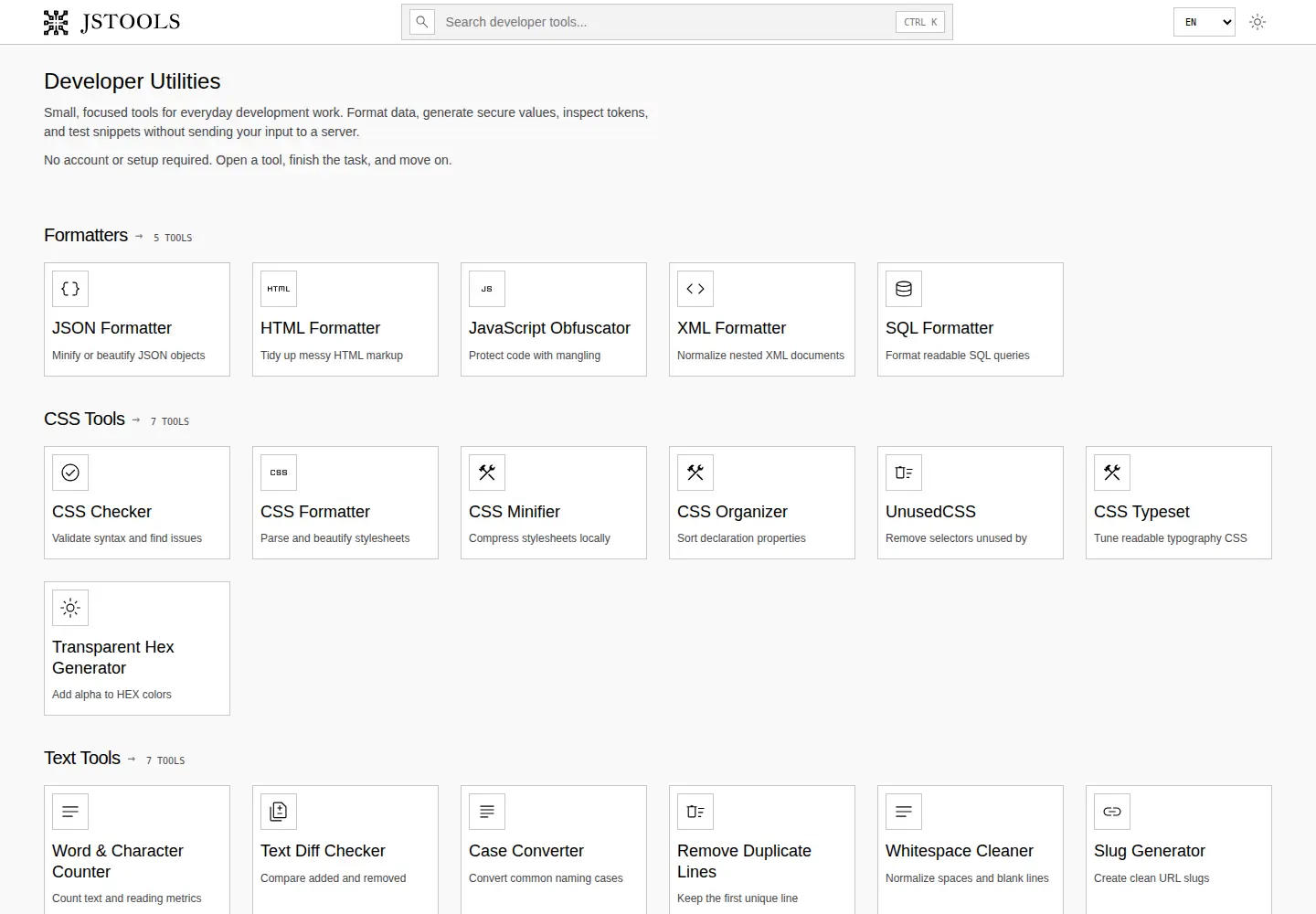Click the JSON Formatter braces icon
The height and width of the screenshot is (914, 1316).
pyautogui.click(x=70, y=289)
